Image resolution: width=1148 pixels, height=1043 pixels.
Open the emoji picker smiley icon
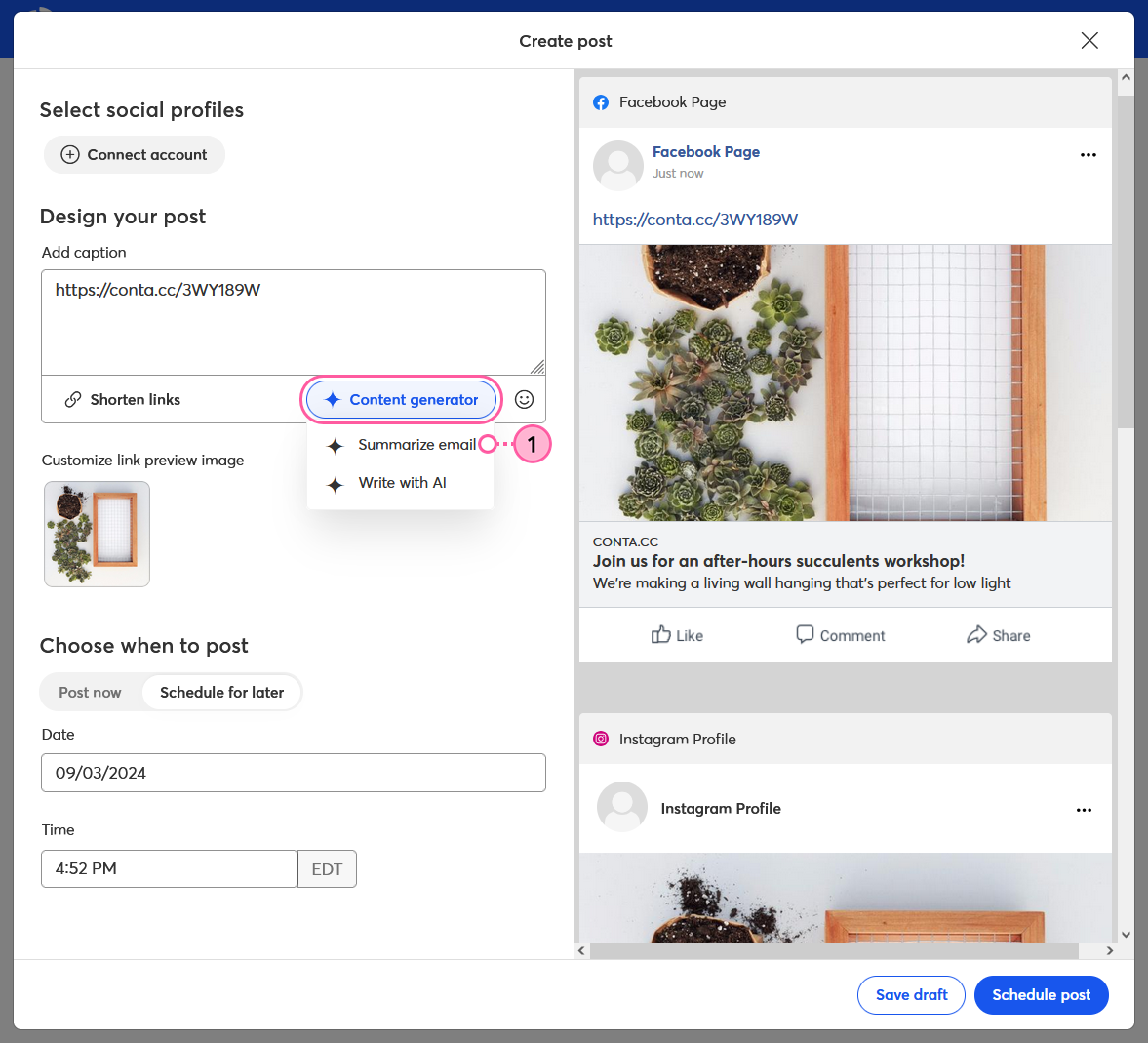[524, 399]
